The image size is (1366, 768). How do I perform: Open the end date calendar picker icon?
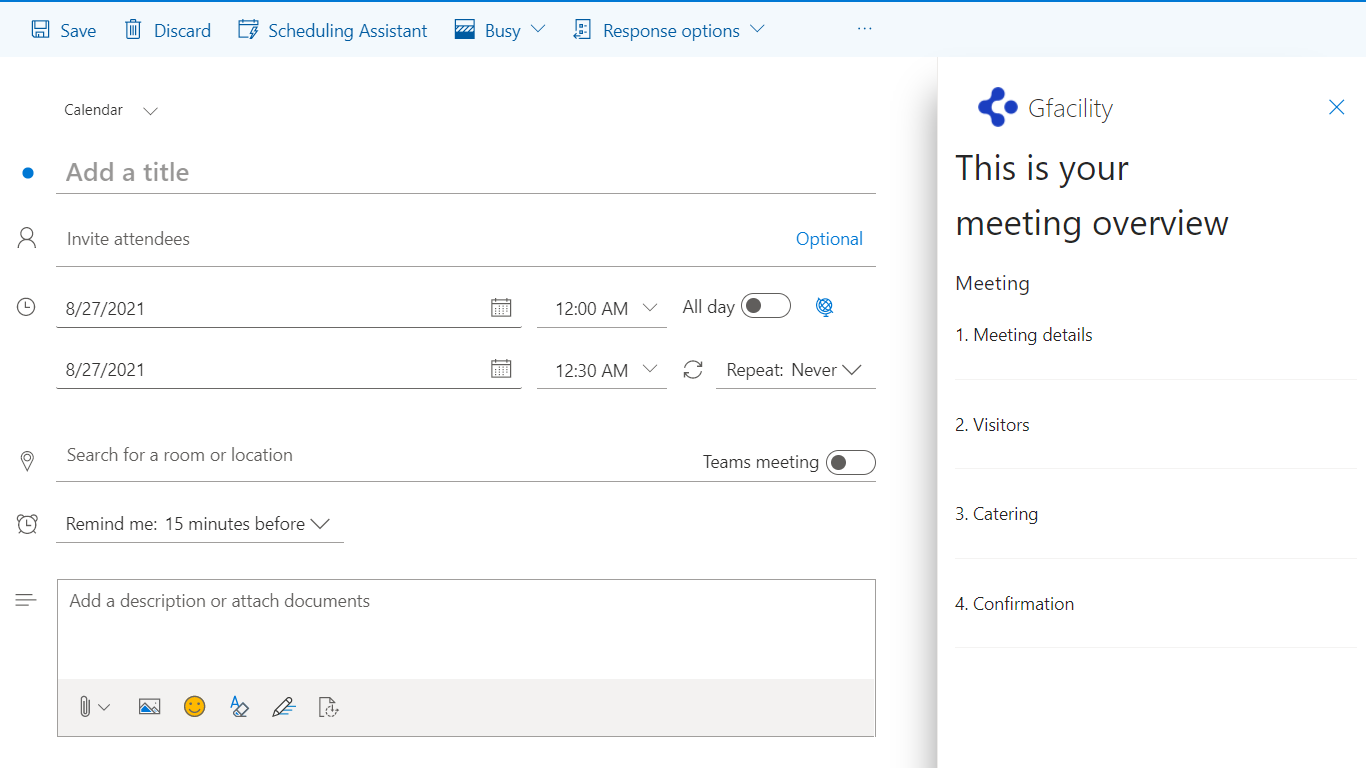point(501,369)
